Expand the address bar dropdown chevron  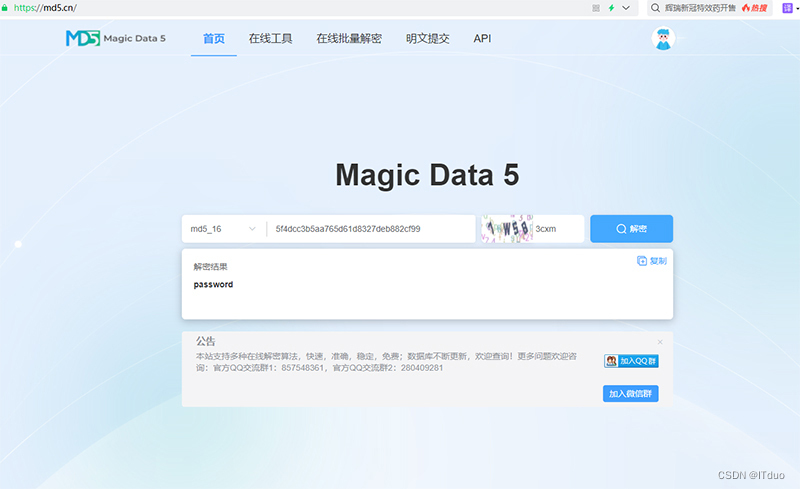[x=626, y=8]
